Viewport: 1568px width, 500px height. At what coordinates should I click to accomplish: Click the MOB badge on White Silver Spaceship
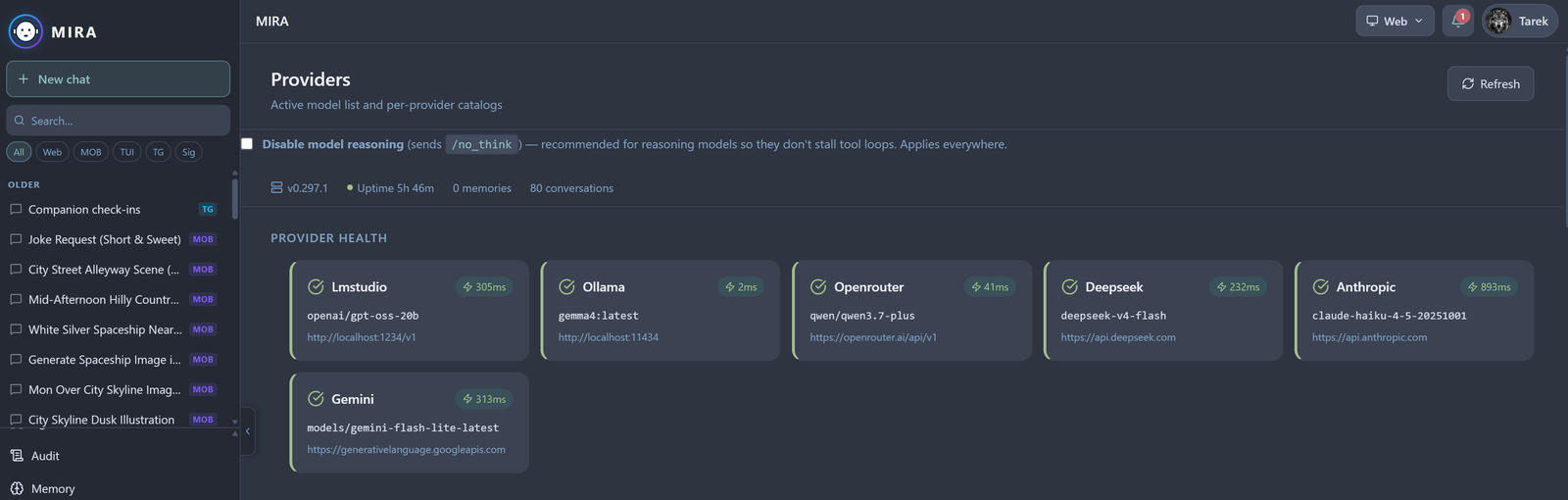pyautogui.click(x=203, y=329)
